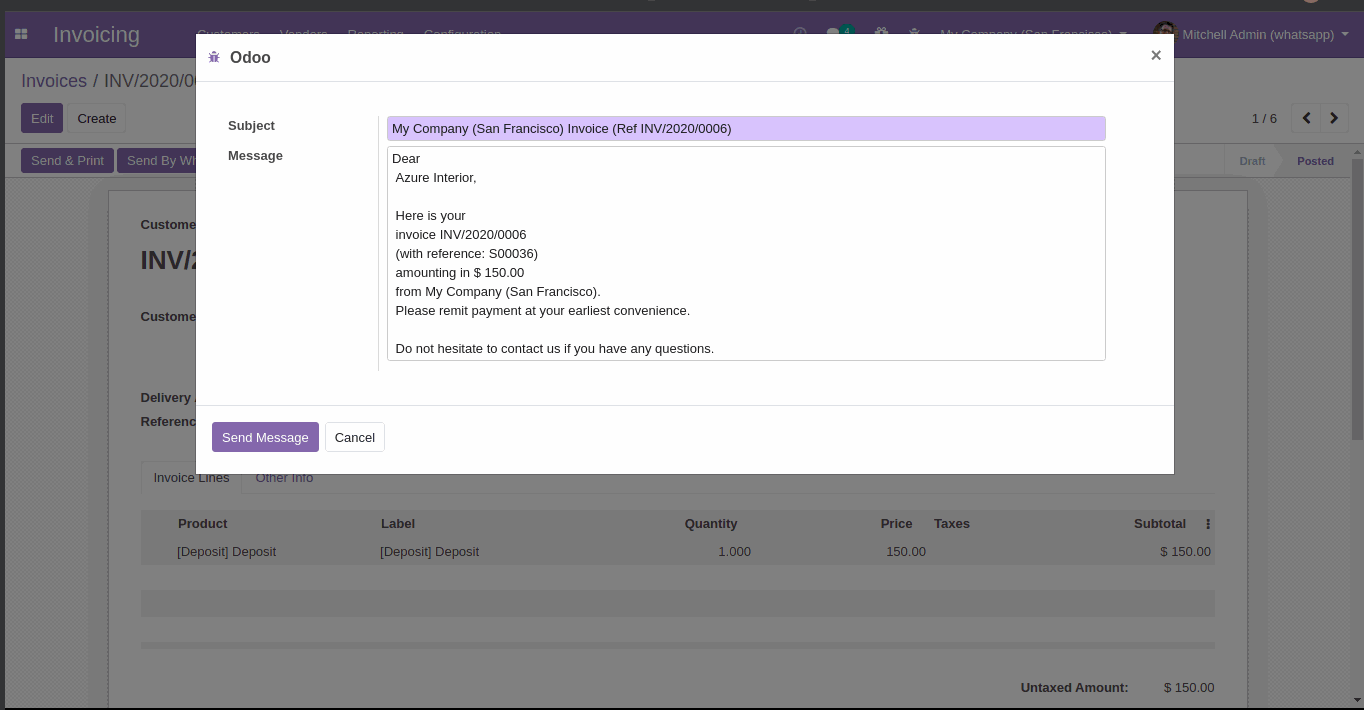This screenshot has height=710, width=1364.
Task: Click the page vertical scrollbar
Action: pyautogui.click(x=1357, y=300)
